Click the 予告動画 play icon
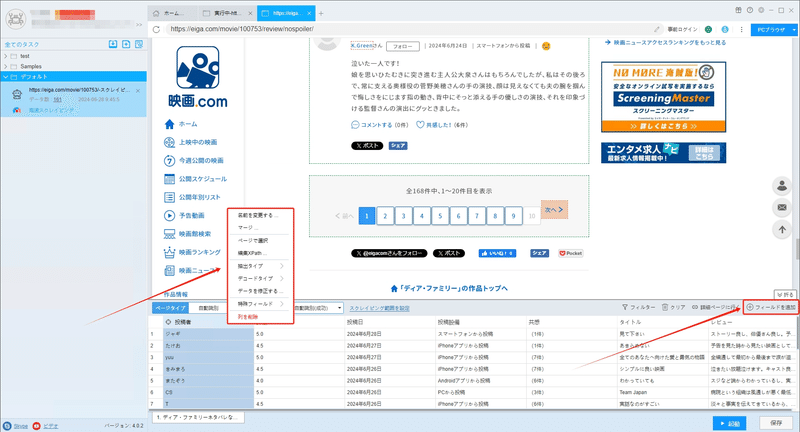Screen dimensions: 800x432 169,216
